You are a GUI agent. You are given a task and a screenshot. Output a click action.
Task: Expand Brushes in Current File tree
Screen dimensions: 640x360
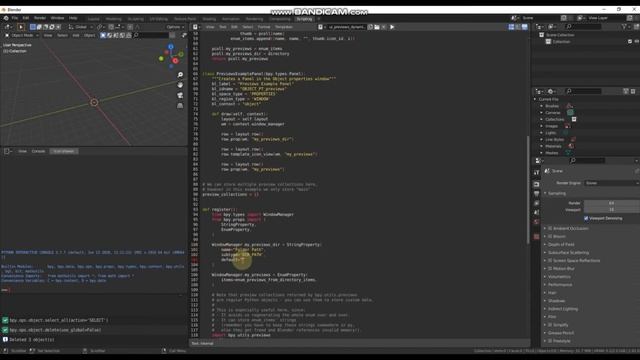[x=542, y=106]
